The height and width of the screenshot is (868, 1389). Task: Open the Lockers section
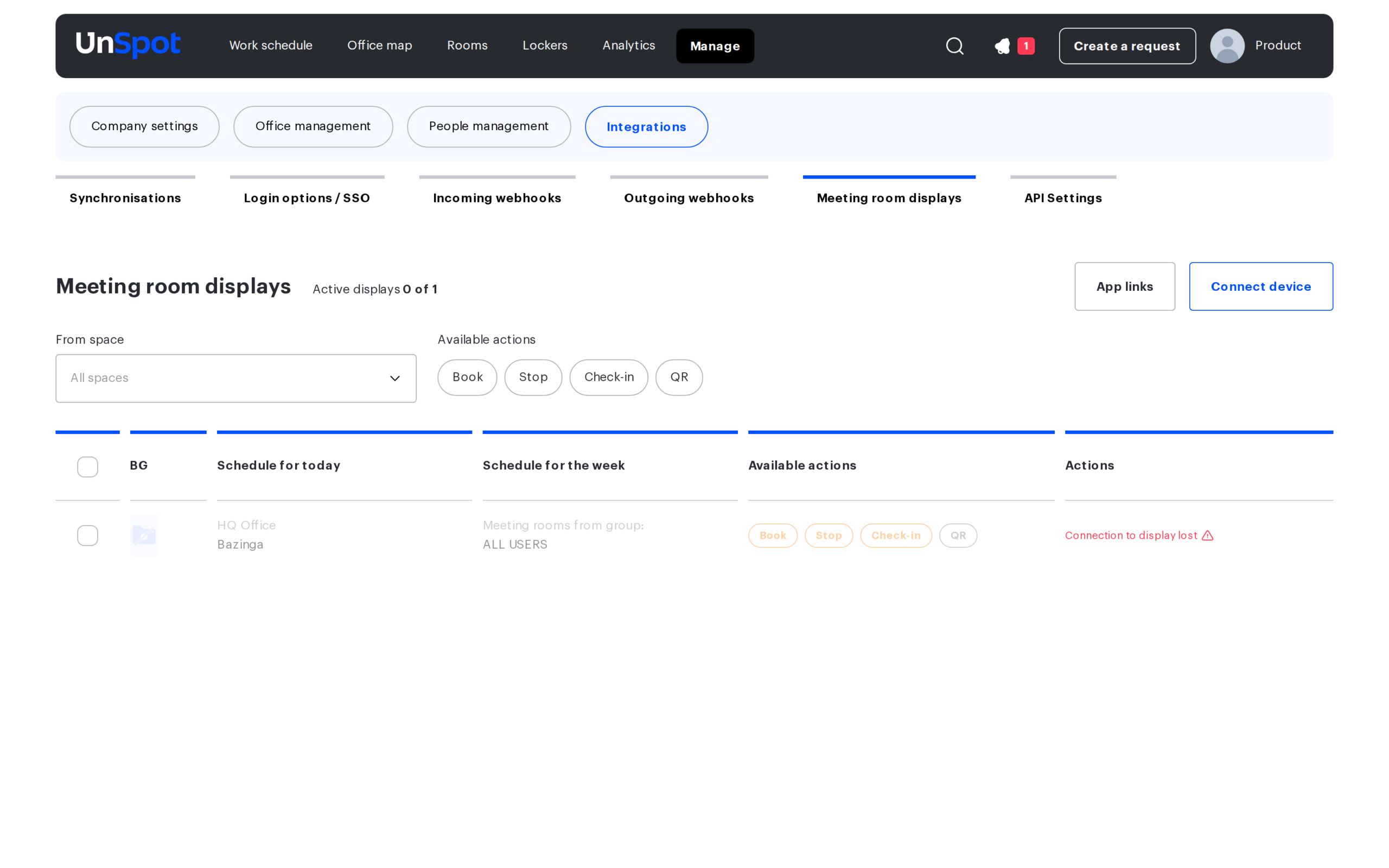pos(545,46)
